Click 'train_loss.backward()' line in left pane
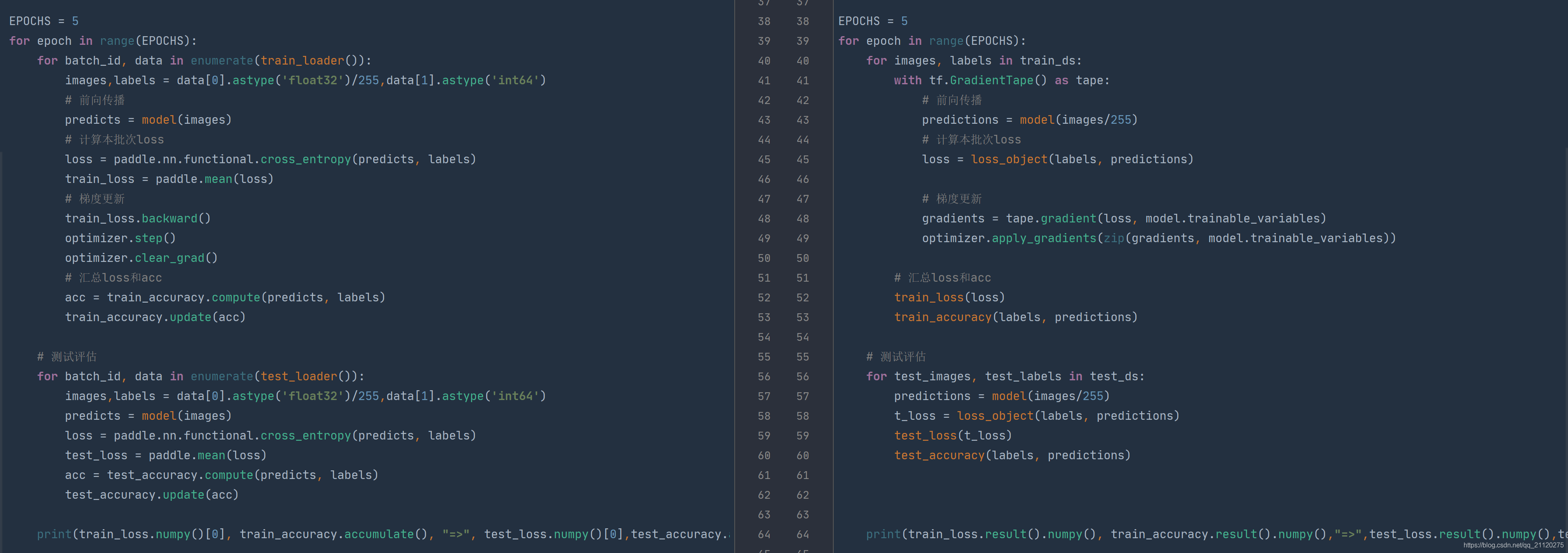The image size is (1568, 553). click(138, 219)
